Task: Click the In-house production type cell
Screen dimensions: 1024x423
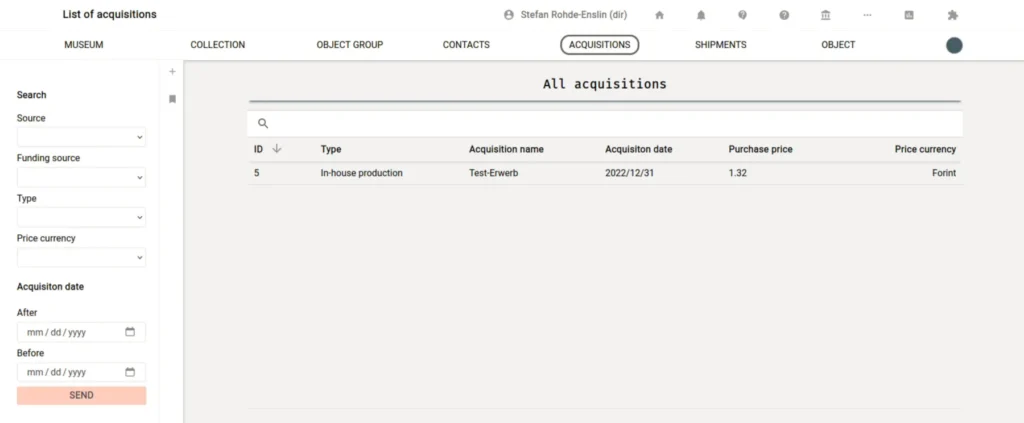Action: point(362,174)
